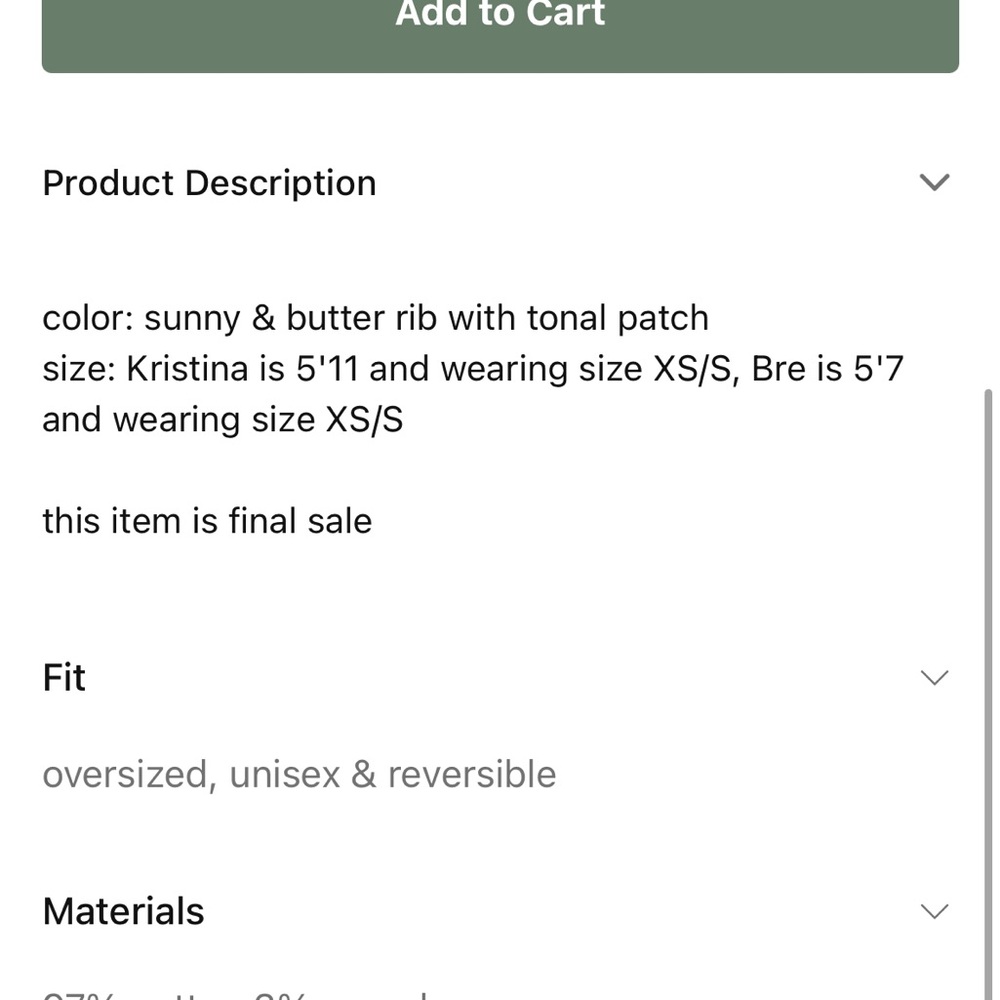Collapse the Fit section chevron

pos(934,678)
